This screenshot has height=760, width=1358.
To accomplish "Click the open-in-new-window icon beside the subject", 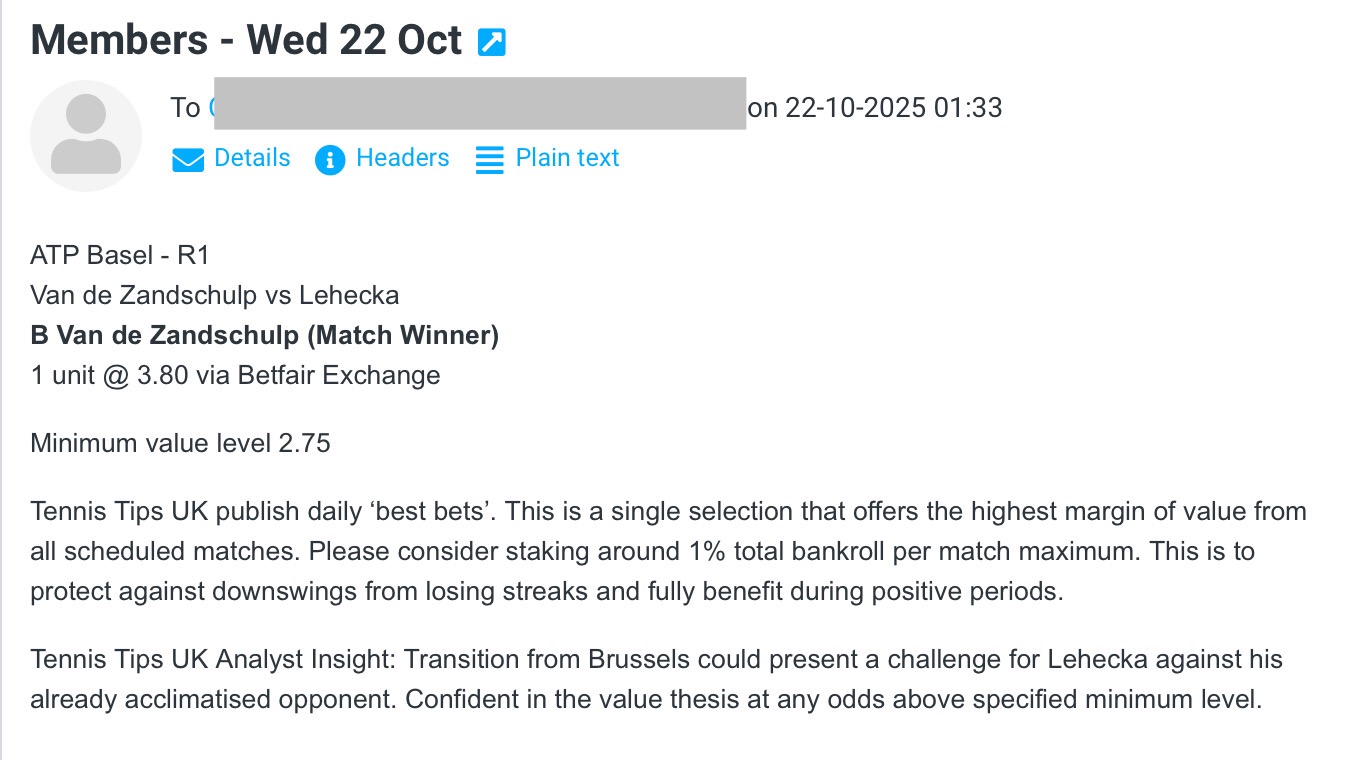I will [x=492, y=42].
